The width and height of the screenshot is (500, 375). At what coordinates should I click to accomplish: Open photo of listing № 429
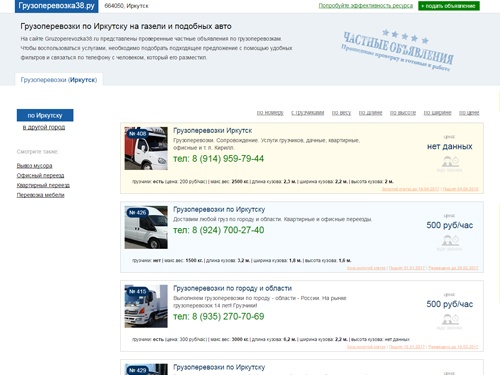(x=146, y=369)
